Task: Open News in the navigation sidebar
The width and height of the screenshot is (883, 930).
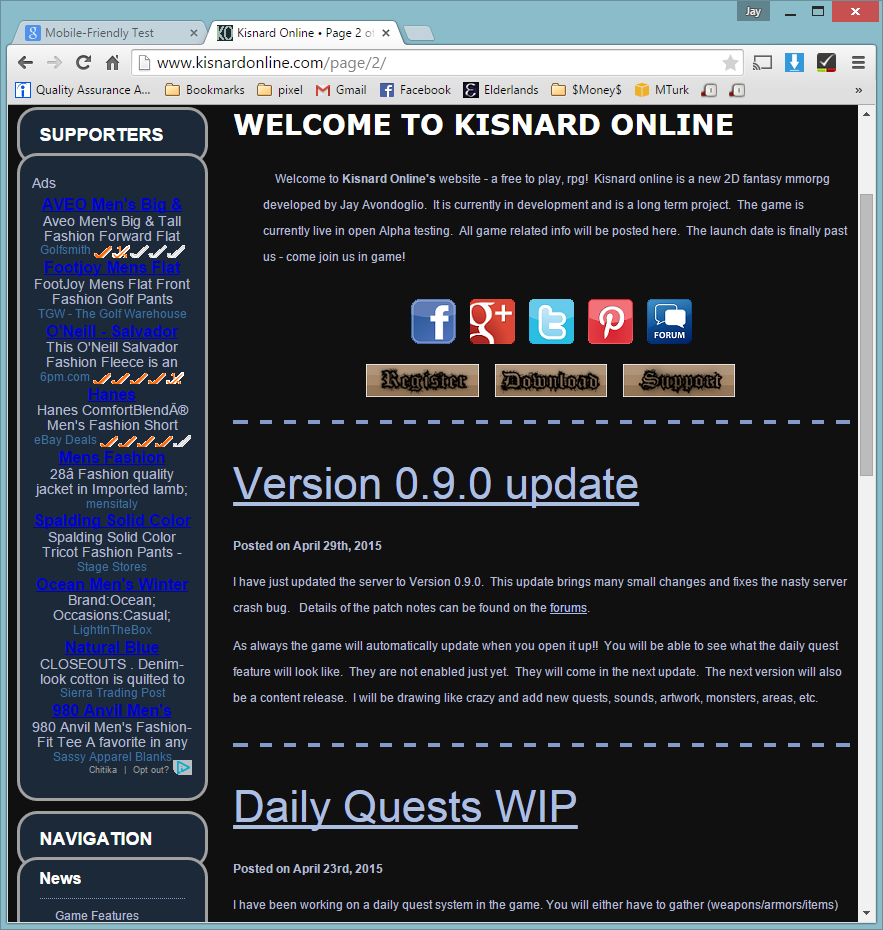Action: [60, 878]
